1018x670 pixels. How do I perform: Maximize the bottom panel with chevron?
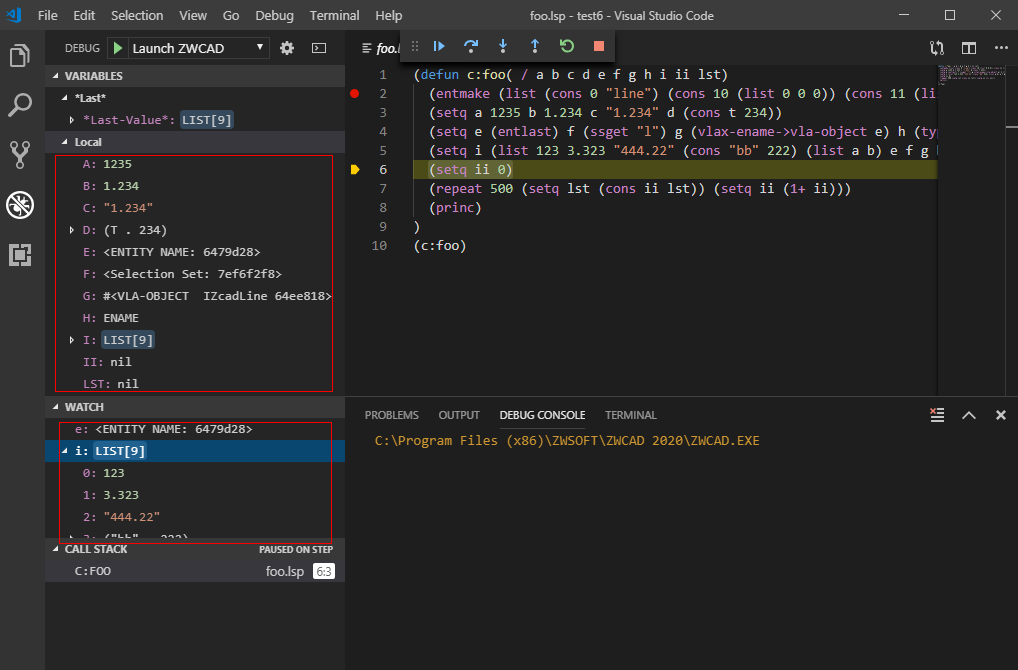pyautogui.click(x=969, y=416)
